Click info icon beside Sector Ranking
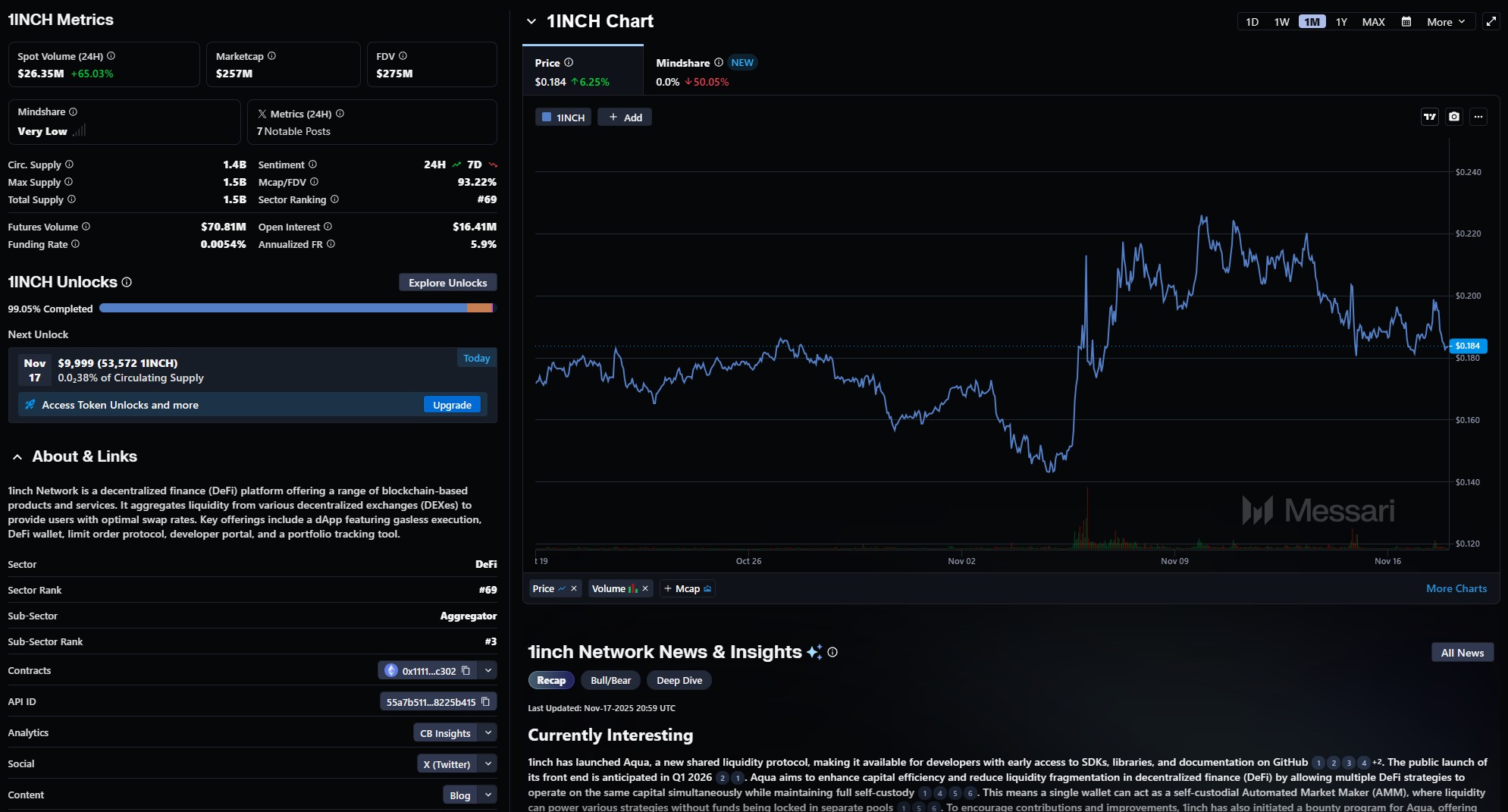This screenshot has height=812, width=1508. coord(335,199)
